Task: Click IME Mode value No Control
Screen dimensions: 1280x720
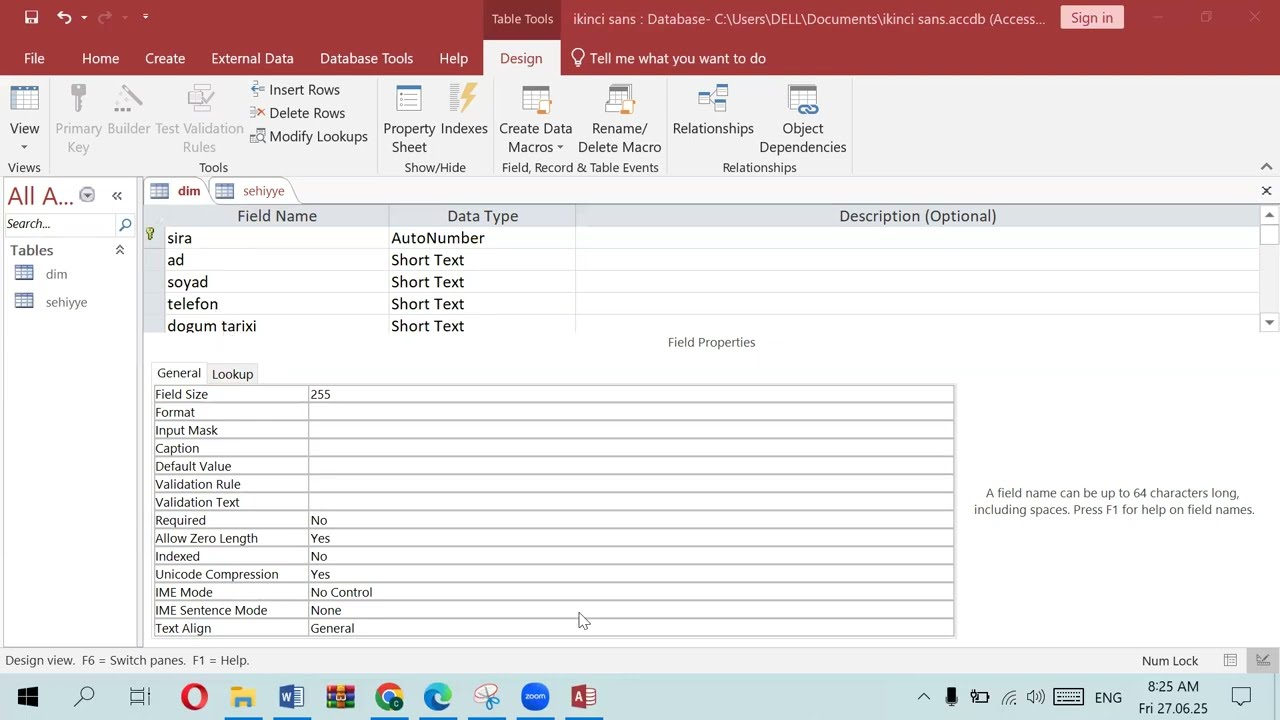Action: 630,592
